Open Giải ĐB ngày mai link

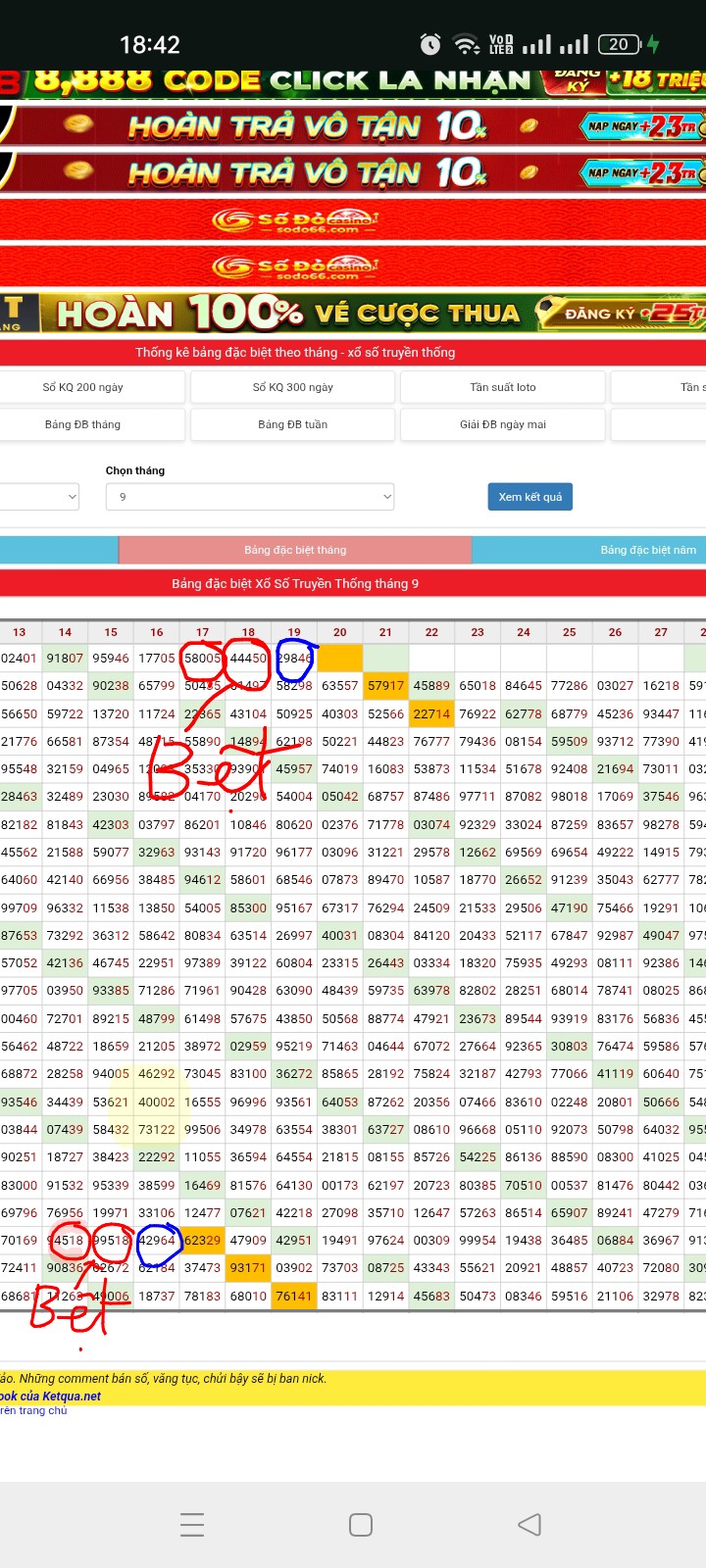point(502,424)
